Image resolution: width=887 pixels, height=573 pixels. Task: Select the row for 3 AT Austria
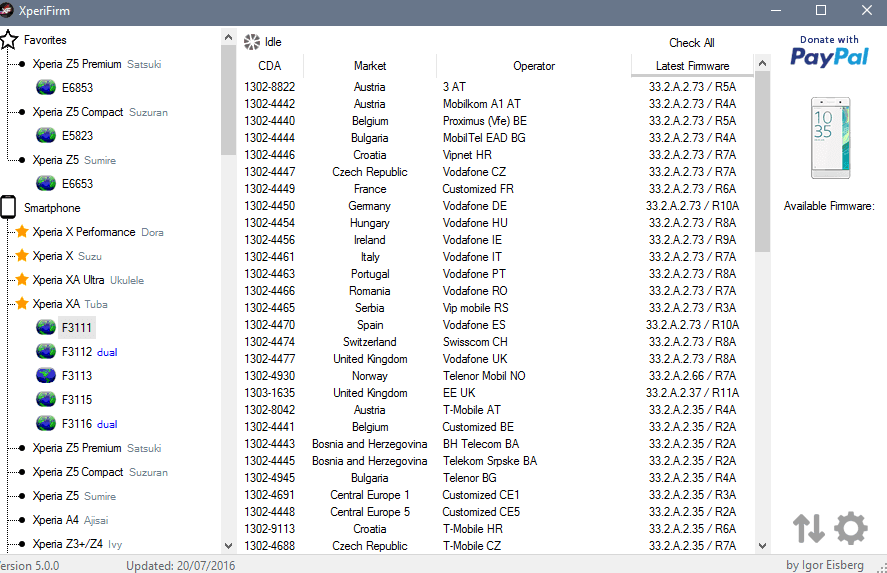[x=496, y=87]
